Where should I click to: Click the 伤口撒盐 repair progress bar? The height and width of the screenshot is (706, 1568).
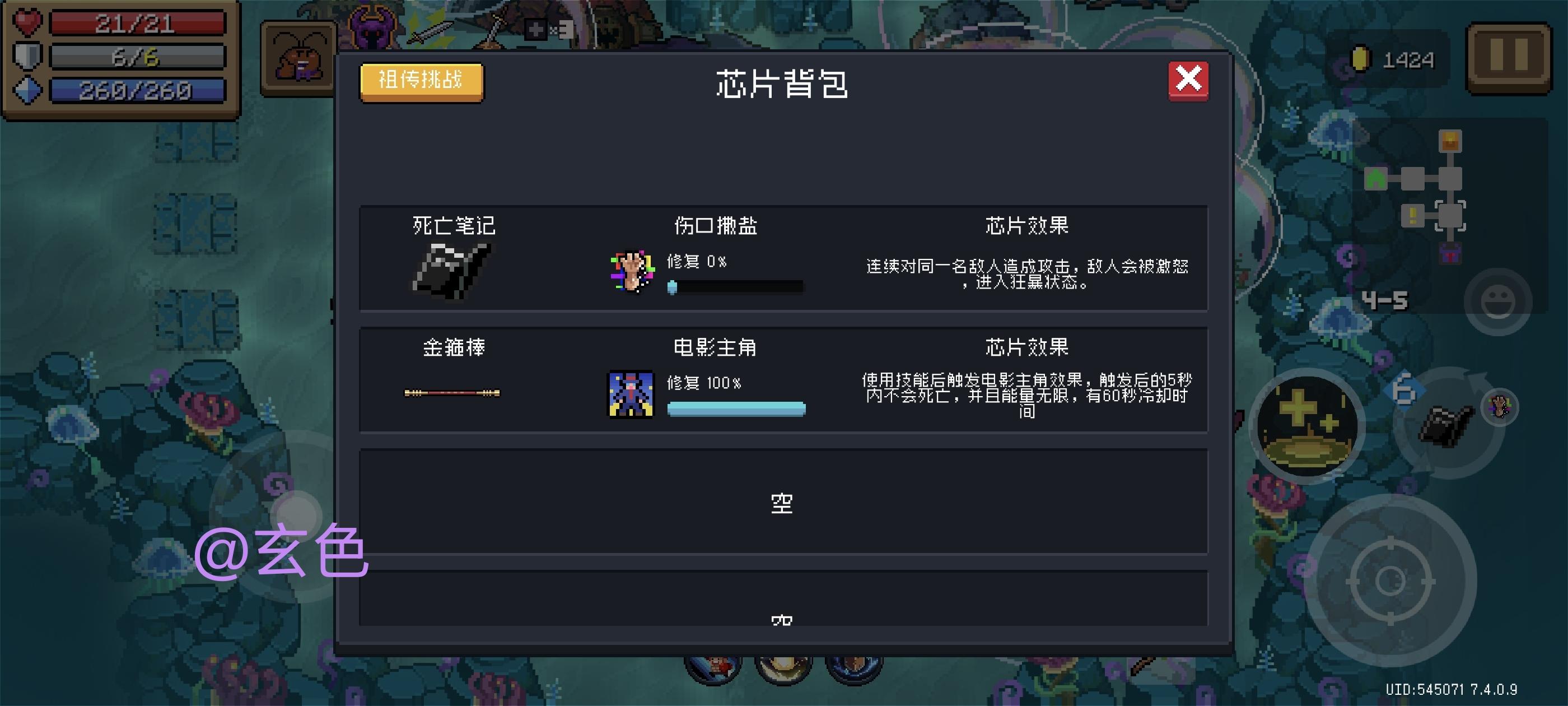735,287
